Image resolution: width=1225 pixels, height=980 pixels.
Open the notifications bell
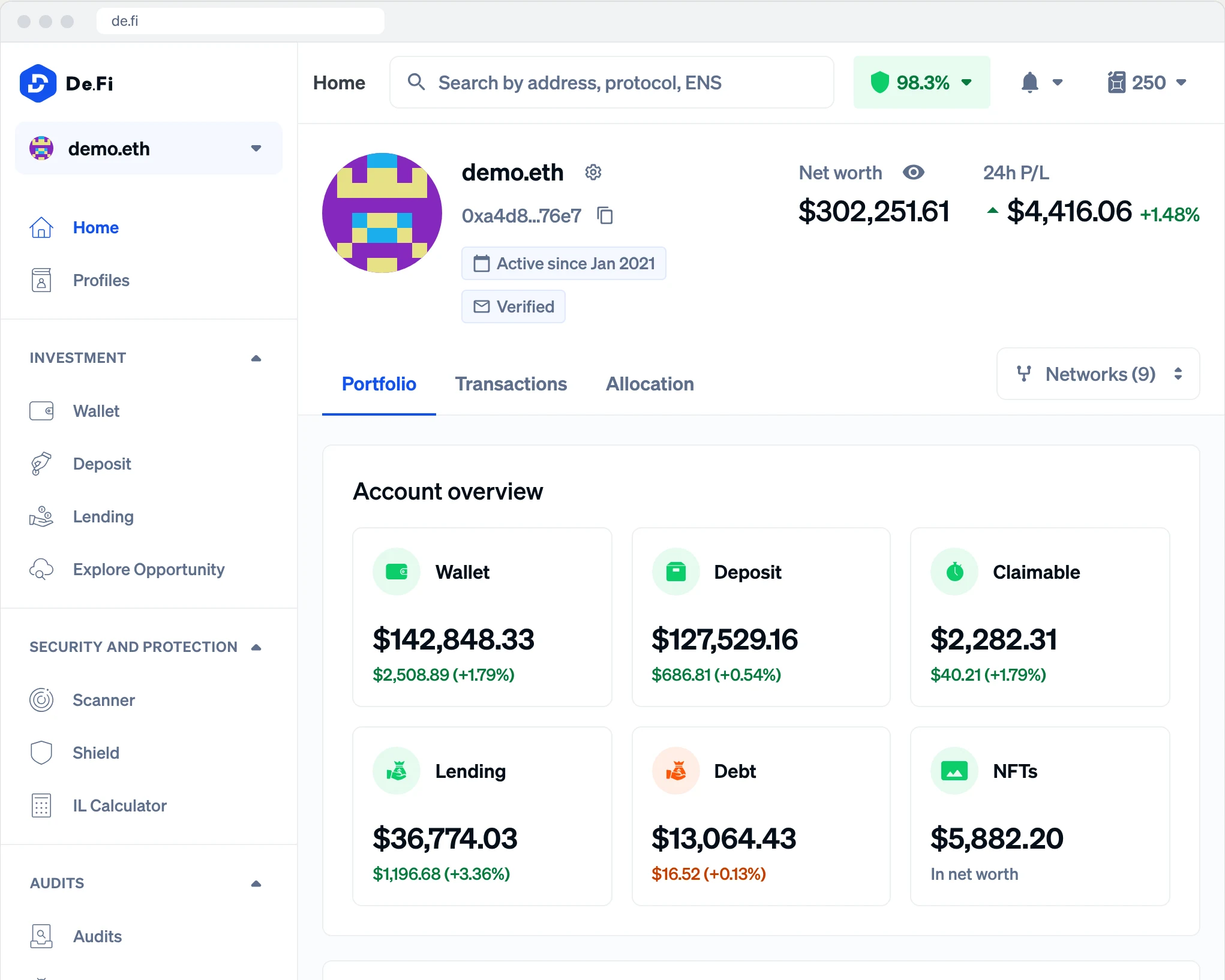1030,82
